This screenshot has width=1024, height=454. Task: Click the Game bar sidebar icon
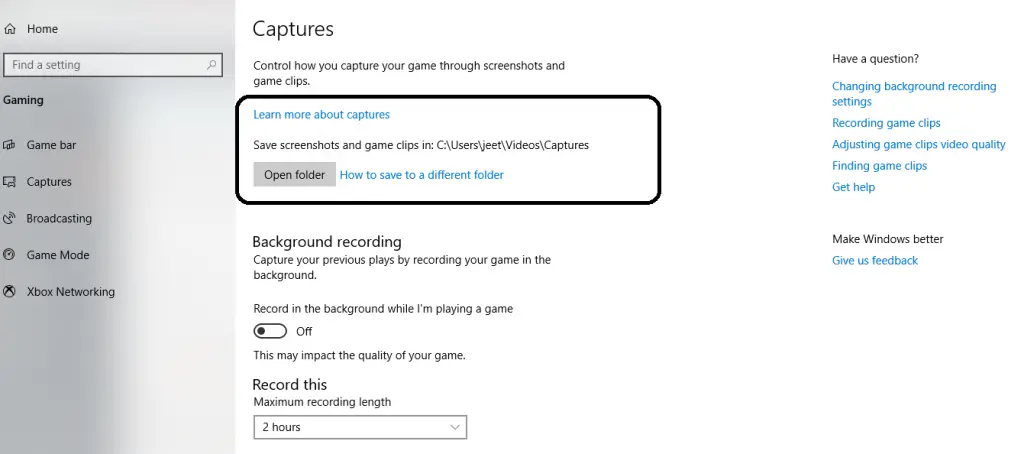click(9, 145)
